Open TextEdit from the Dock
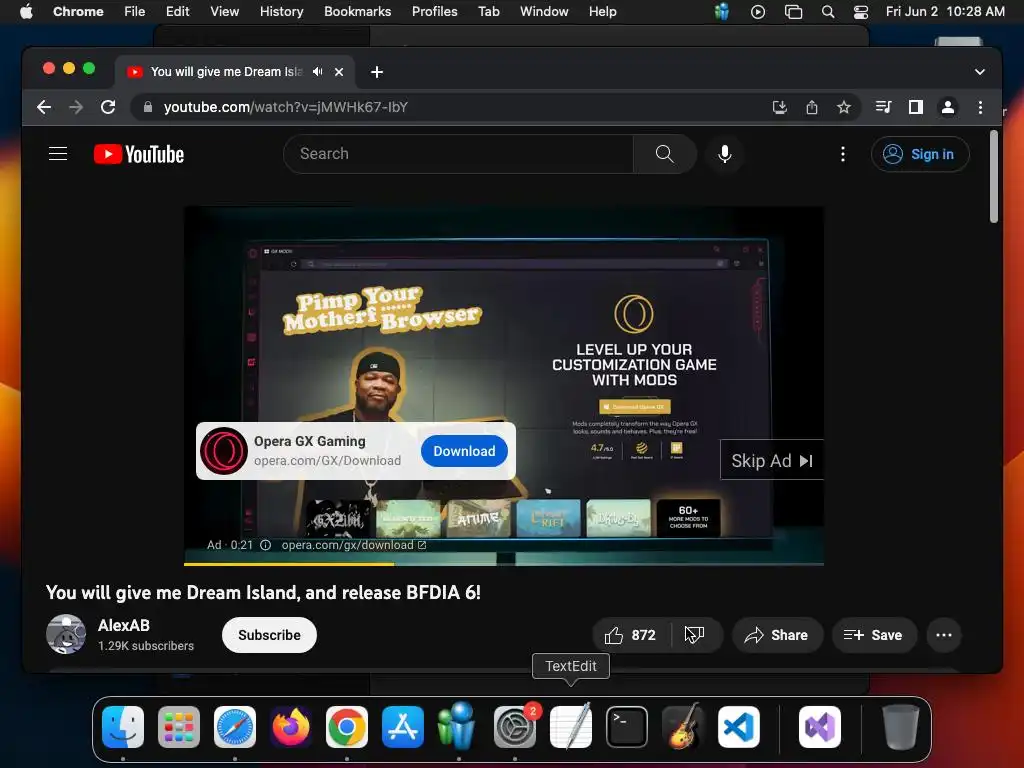The height and width of the screenshot is (768, 1024). click(571, 727)
